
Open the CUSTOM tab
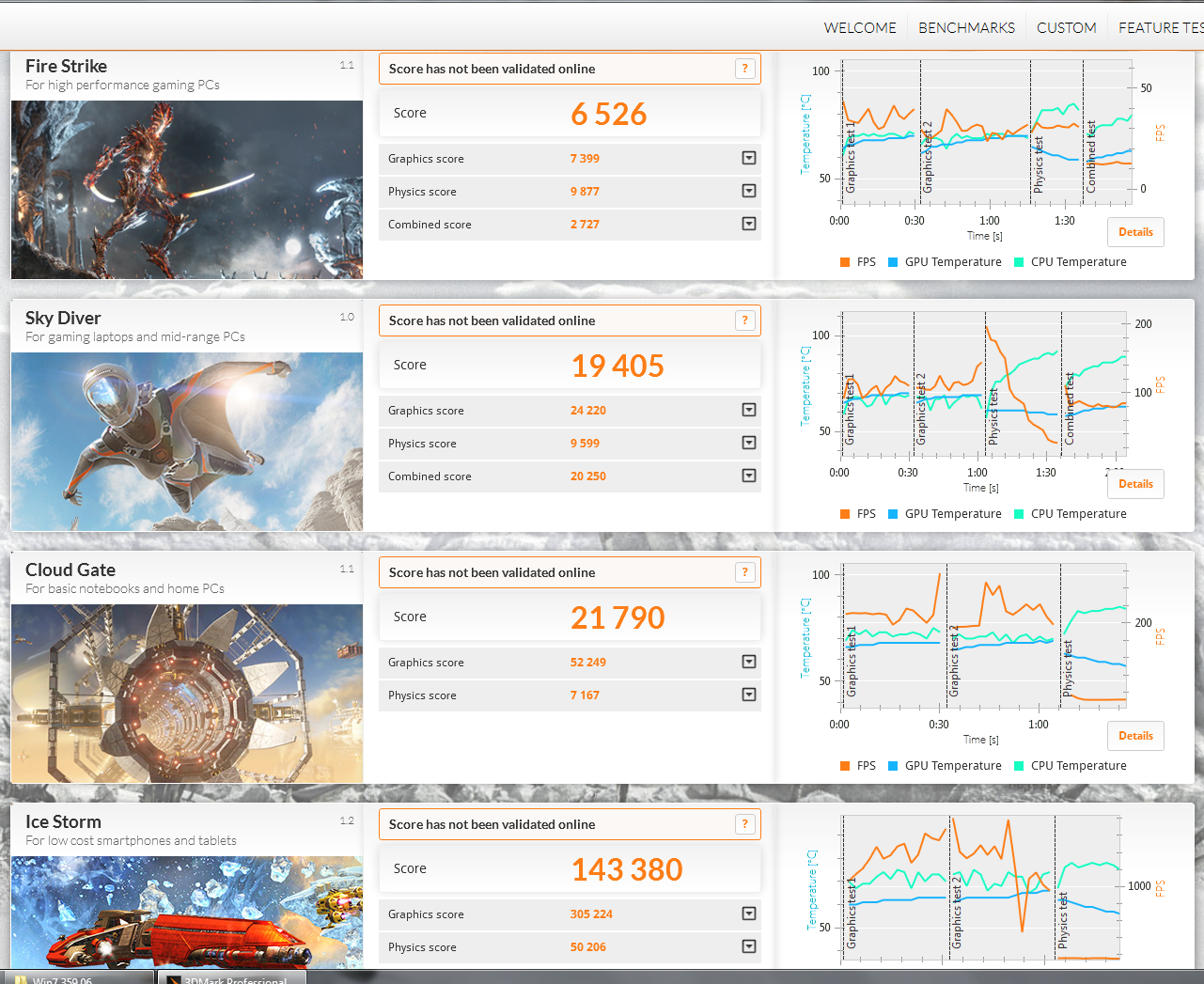1066,28
